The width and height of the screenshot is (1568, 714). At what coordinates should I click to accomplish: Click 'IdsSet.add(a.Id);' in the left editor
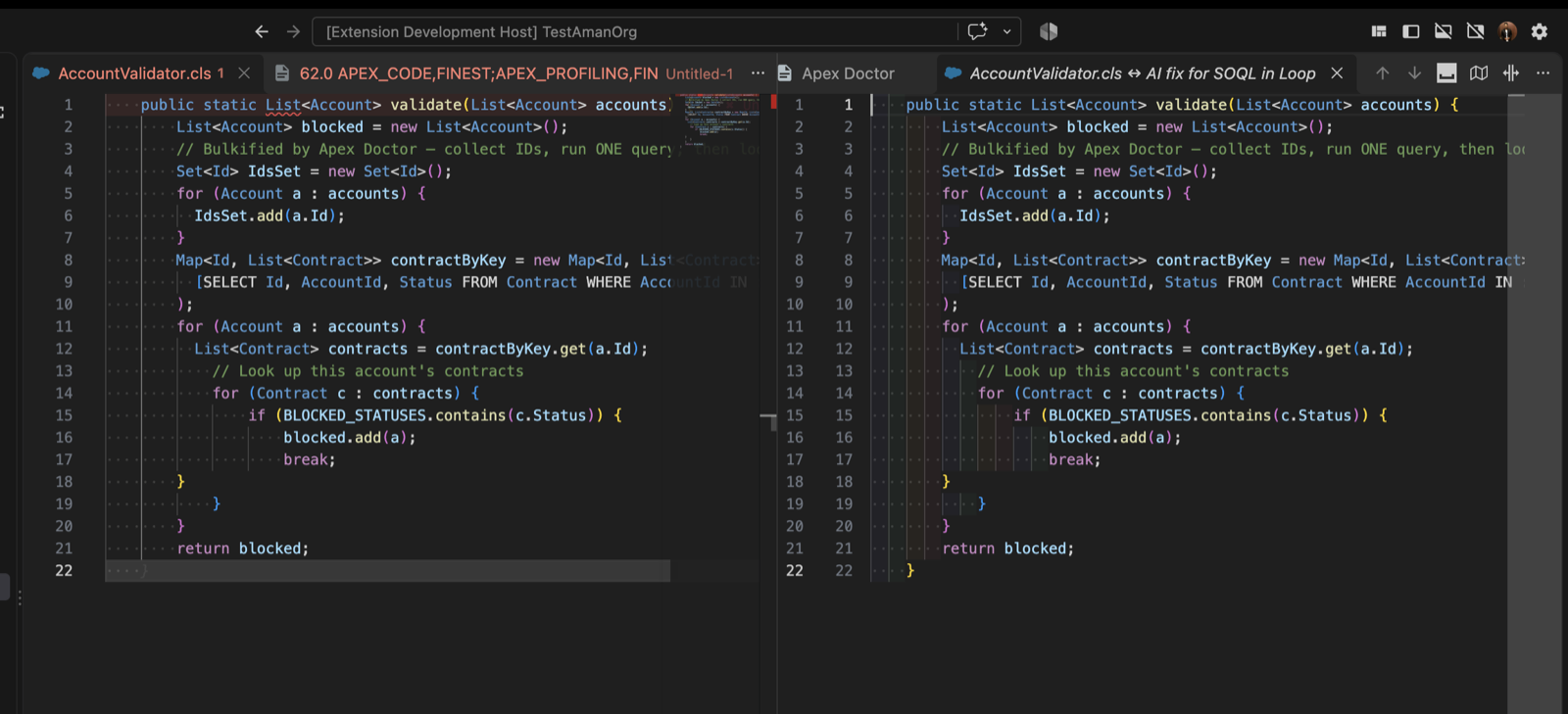click(269, 215)
